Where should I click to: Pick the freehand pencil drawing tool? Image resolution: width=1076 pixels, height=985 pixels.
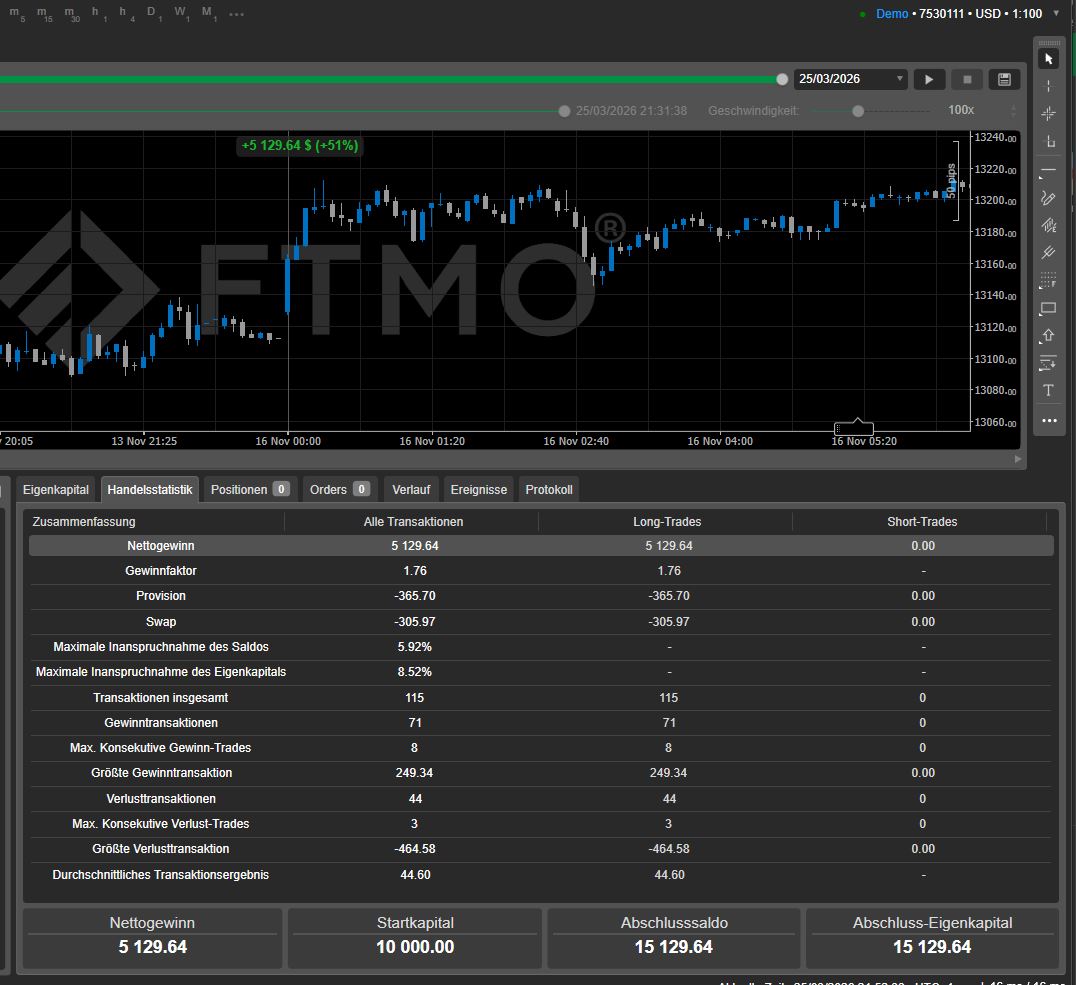pos(1049,198)
